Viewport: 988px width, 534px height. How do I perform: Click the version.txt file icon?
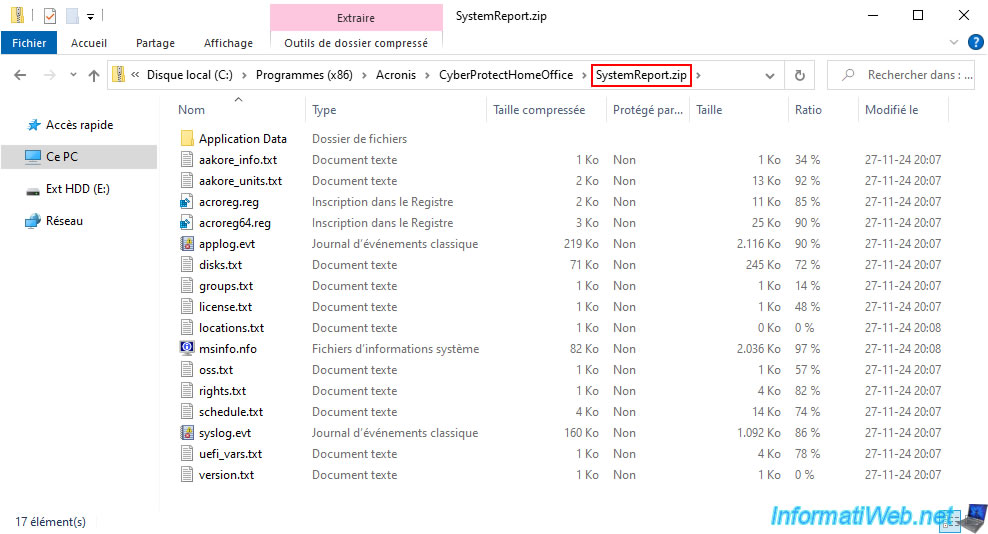pyautogui.click(x=187, y=475)
